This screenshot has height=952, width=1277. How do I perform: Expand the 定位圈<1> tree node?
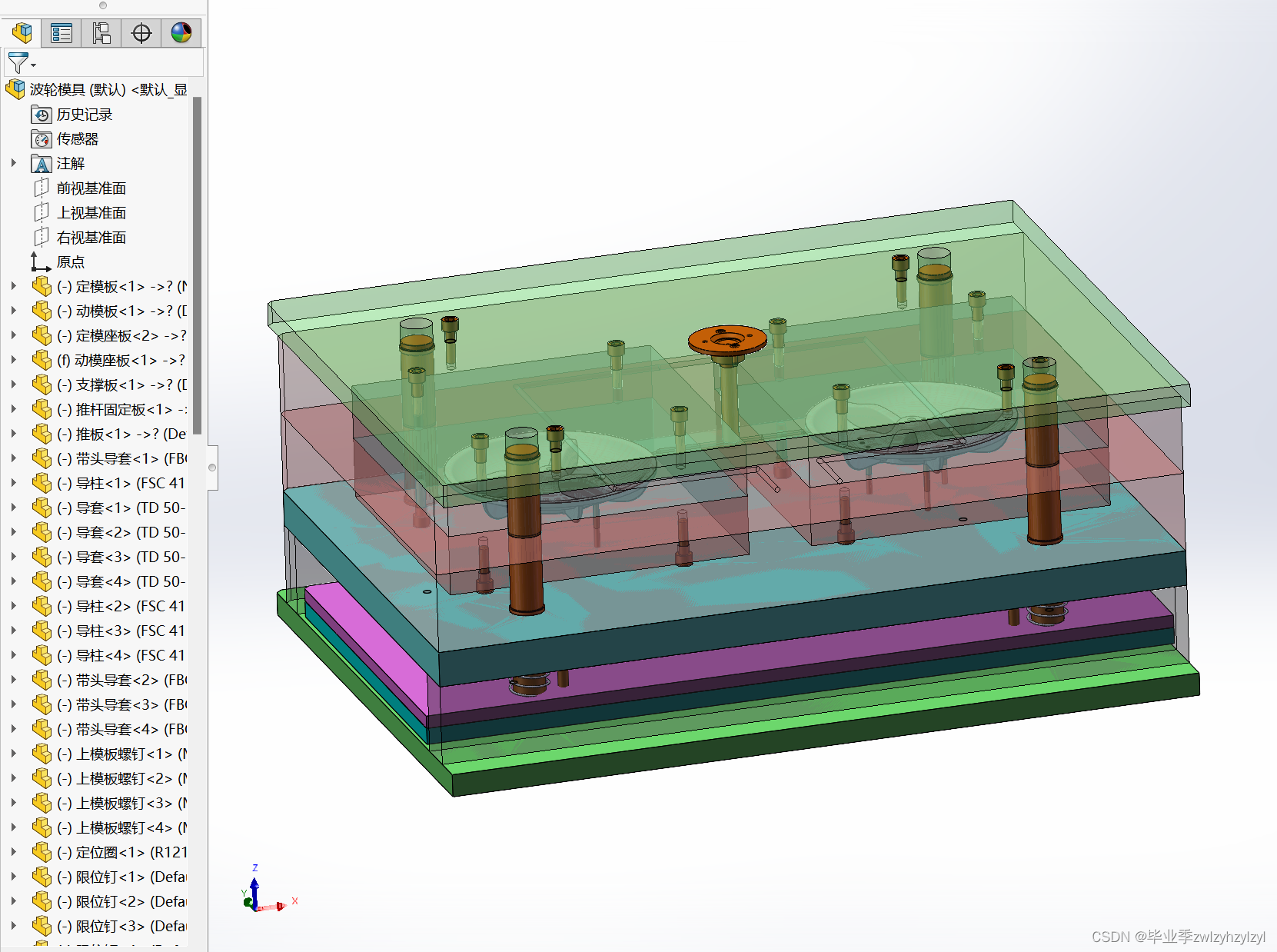(13, 852)
